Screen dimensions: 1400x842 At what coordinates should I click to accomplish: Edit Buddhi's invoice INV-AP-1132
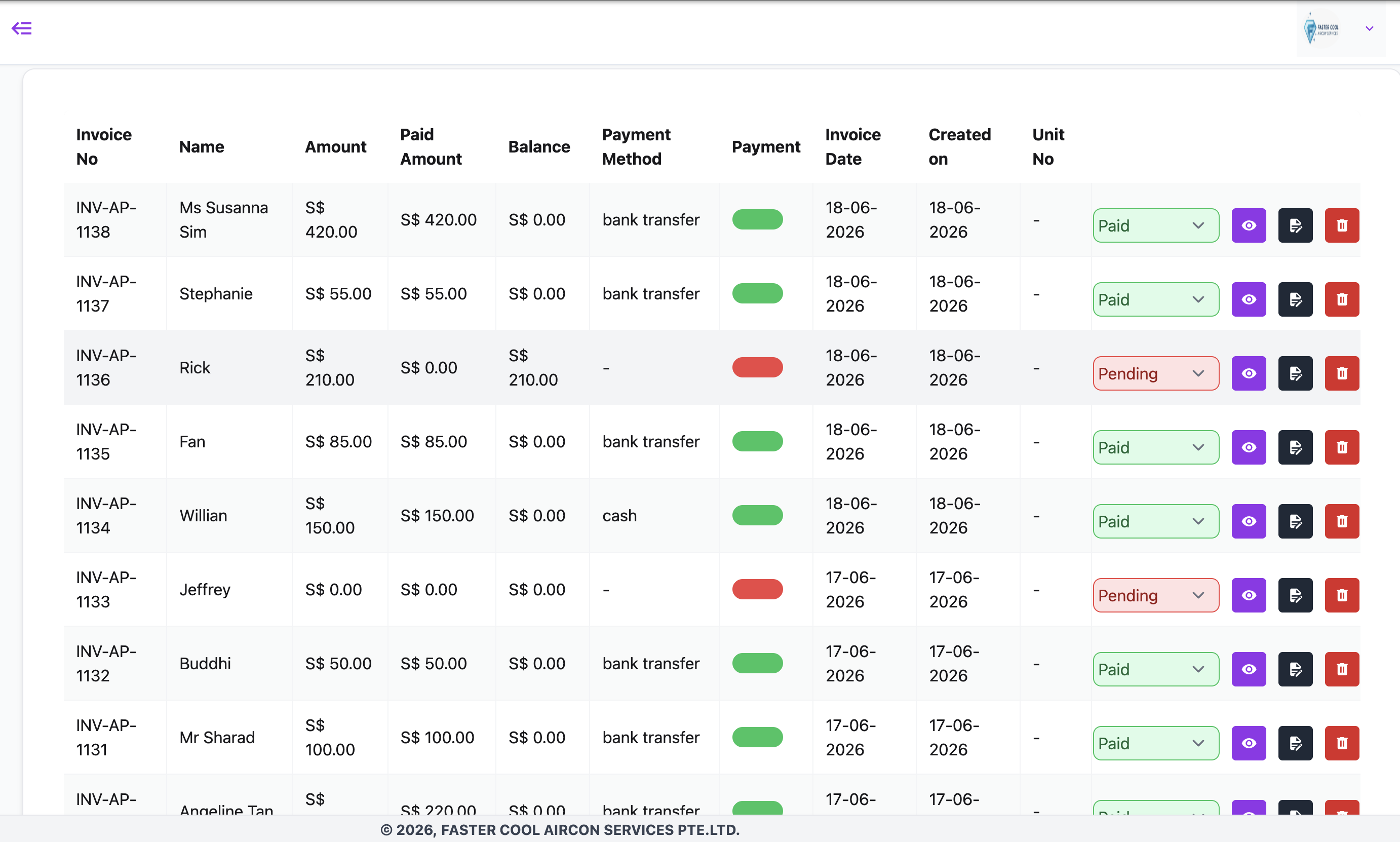[x=1295, y=669]
